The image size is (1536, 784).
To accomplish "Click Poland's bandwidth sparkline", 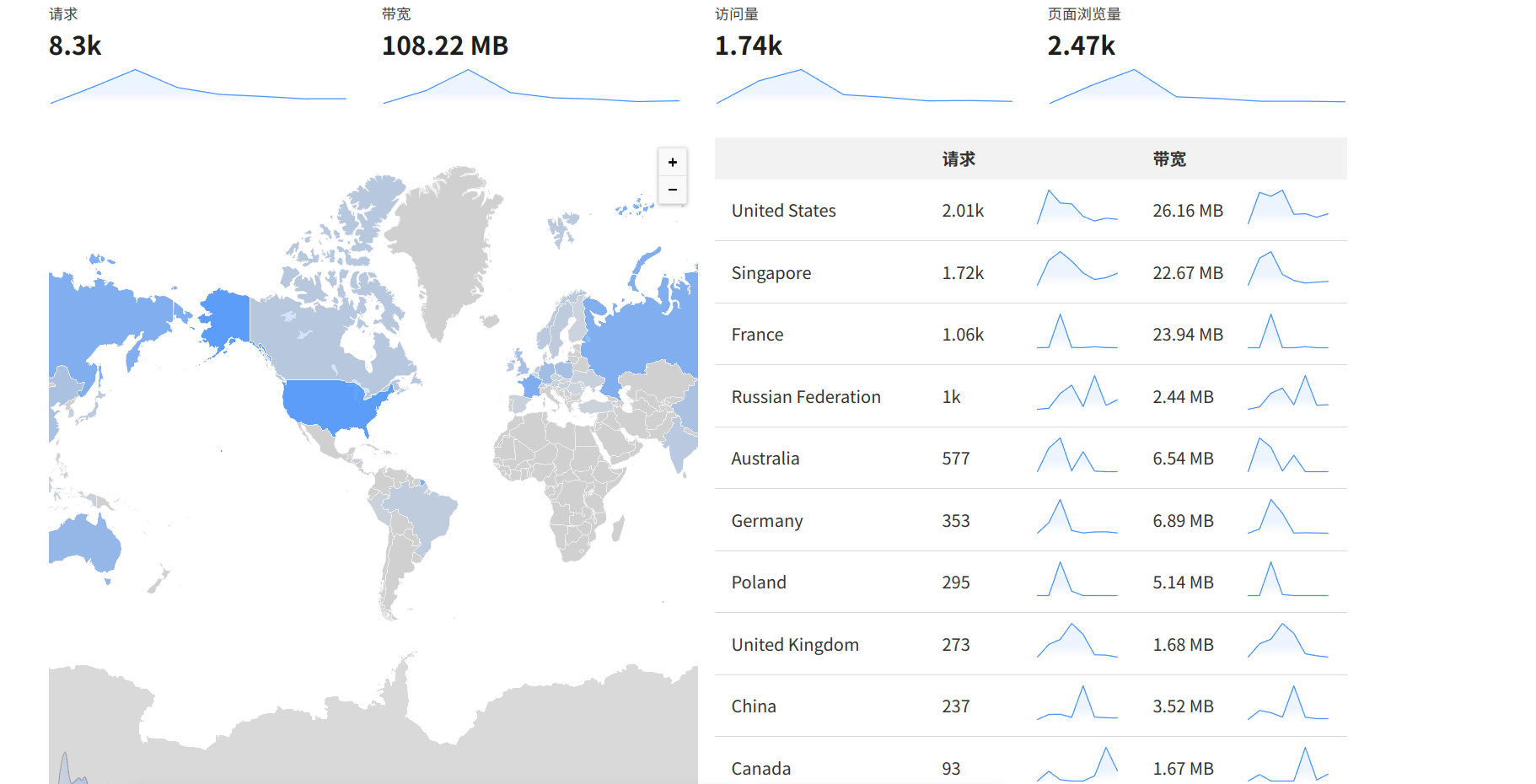I will 1287,581.
